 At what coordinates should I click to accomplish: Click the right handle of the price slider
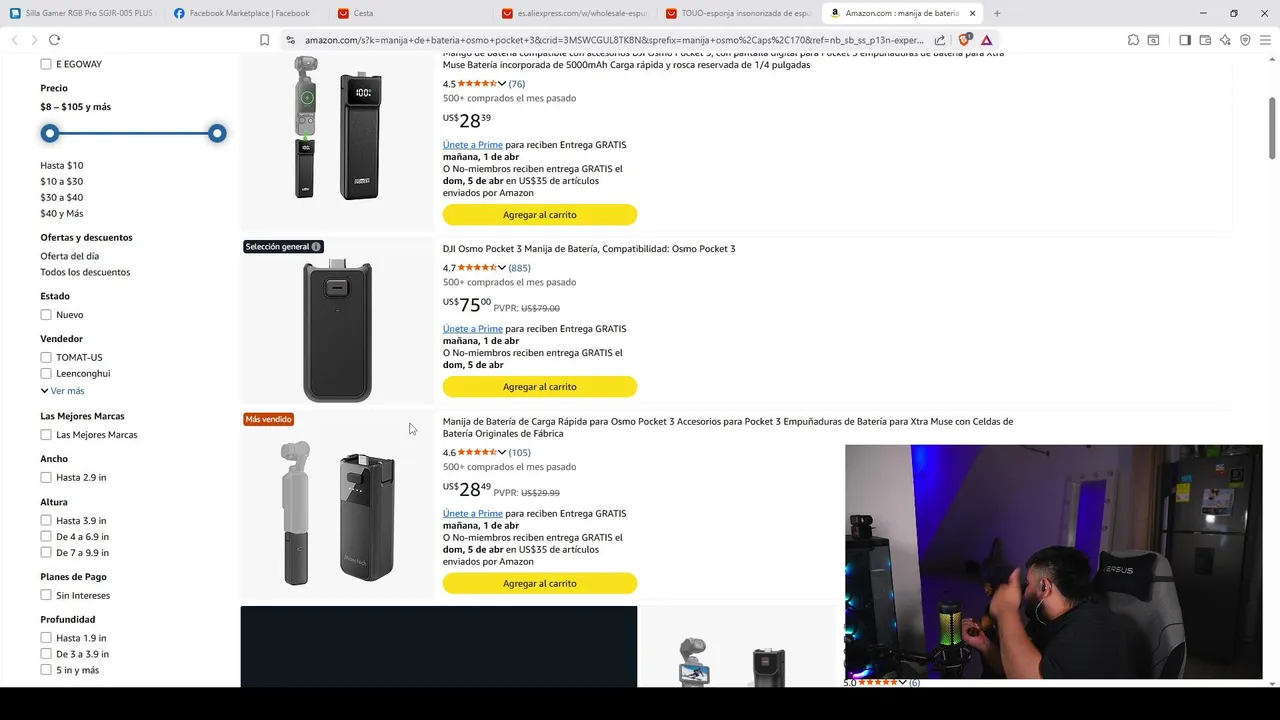217,133
